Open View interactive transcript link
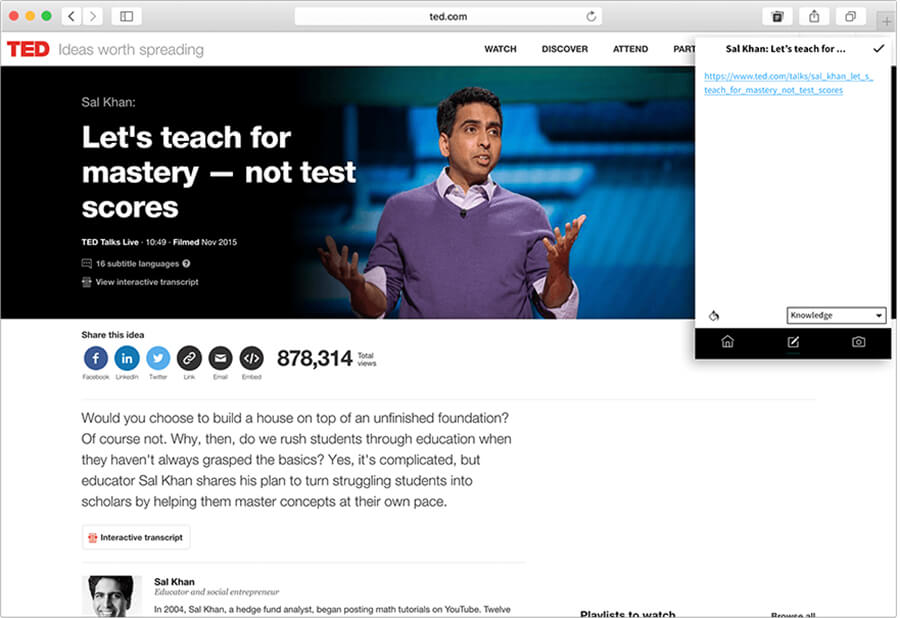 click(146, 282)
